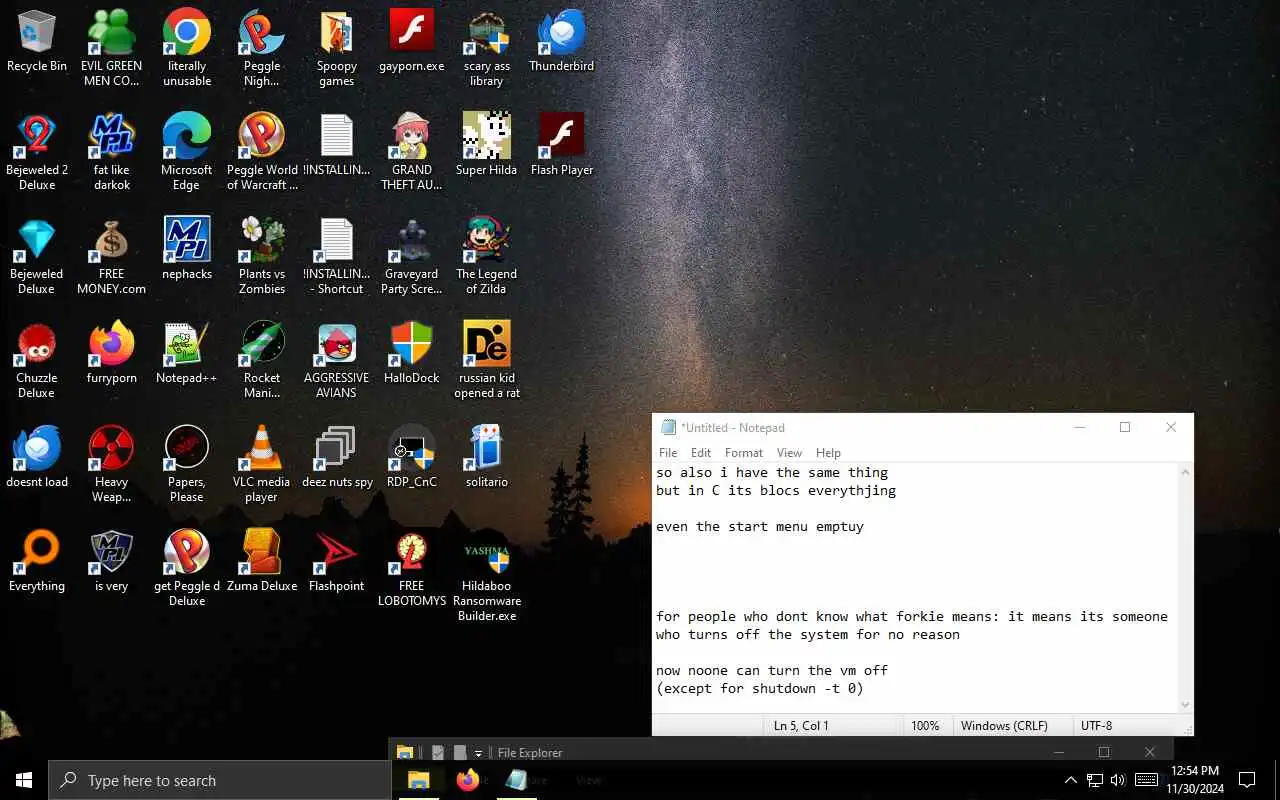
Task: Select the Flash Player desktop shortcut
Action: (562, 145)
